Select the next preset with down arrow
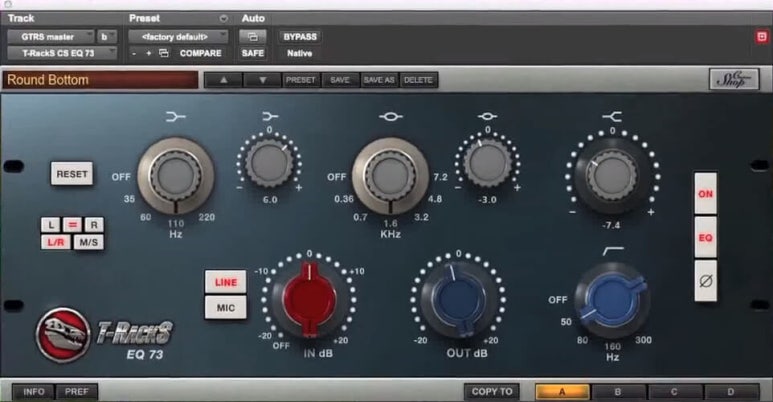The image size is (773, 402). (262, 80)
